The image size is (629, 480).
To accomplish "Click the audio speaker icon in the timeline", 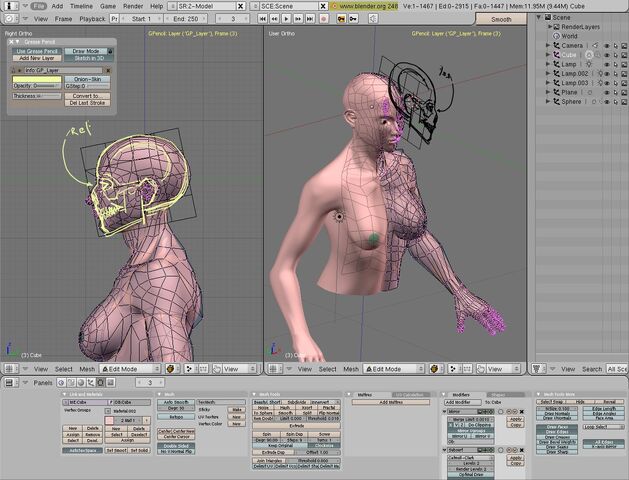I will pyautogui.click(x=373, y=19).
